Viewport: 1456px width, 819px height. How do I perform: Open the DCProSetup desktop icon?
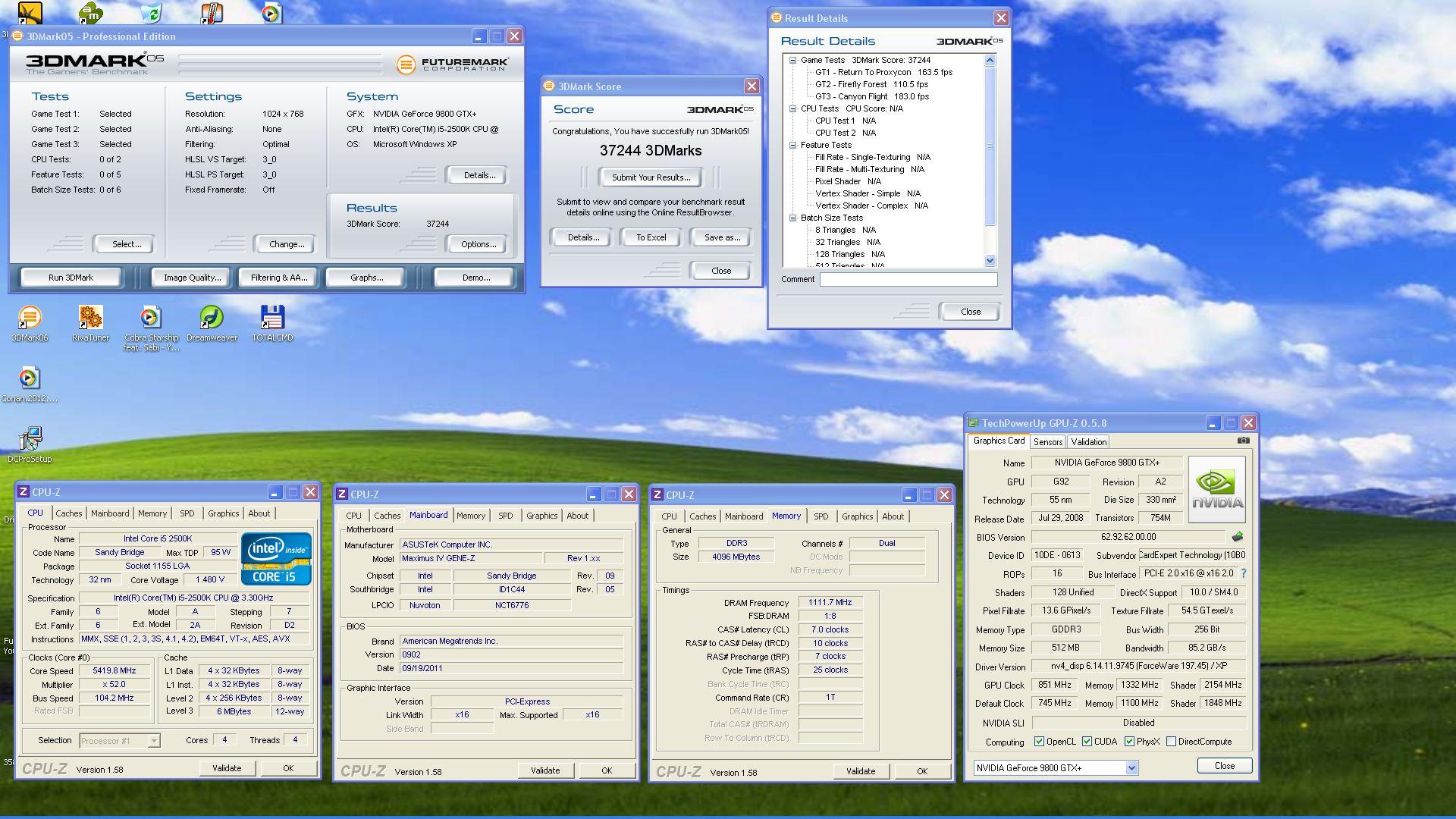click(x=30, y=440)
